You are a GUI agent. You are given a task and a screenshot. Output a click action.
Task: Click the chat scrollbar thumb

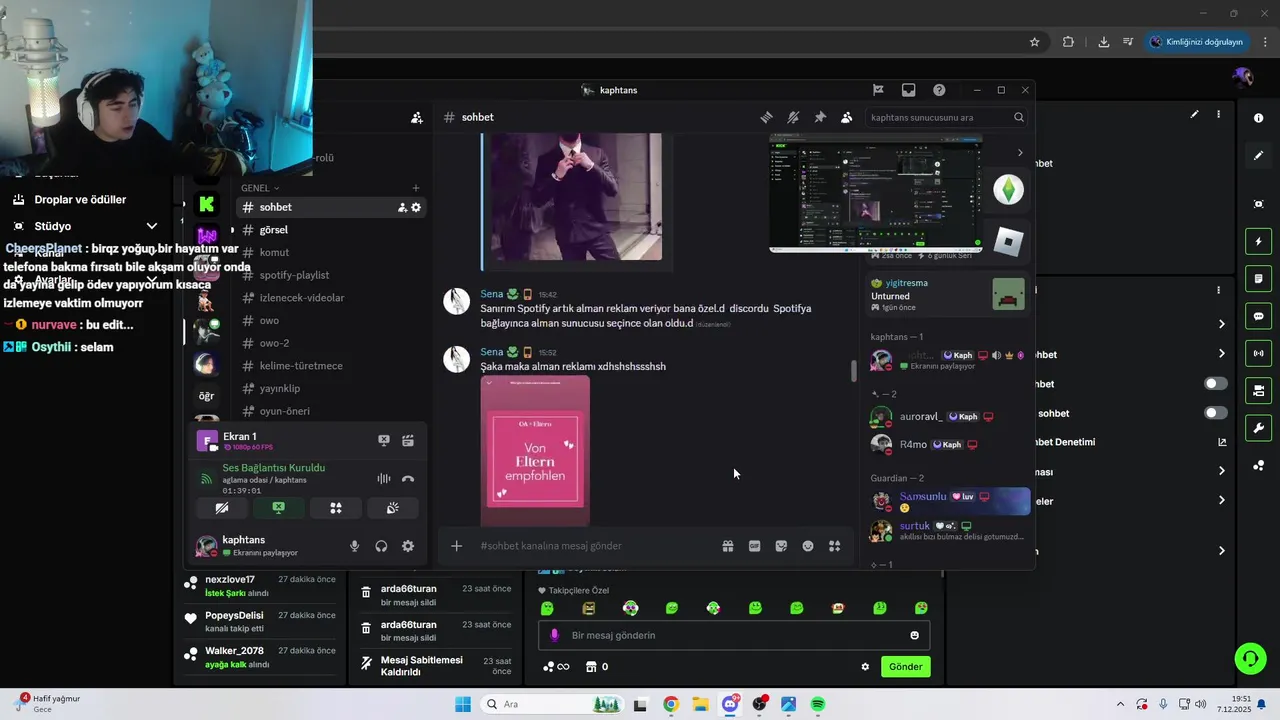pos(854,371)
